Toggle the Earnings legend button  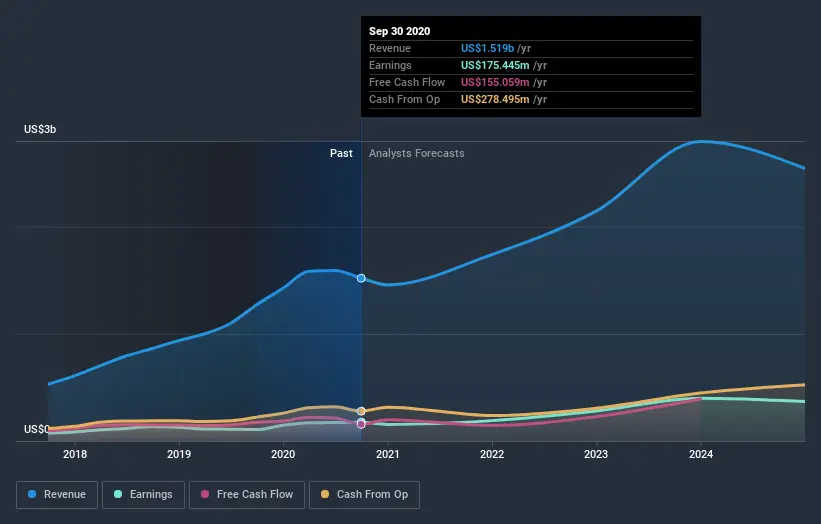click(x=143, y=495)
